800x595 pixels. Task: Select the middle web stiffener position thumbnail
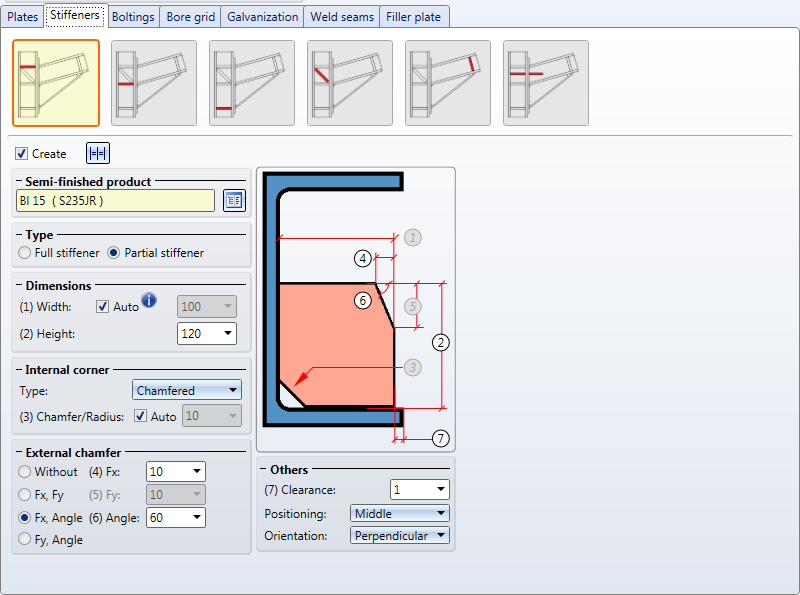point(154,83)
